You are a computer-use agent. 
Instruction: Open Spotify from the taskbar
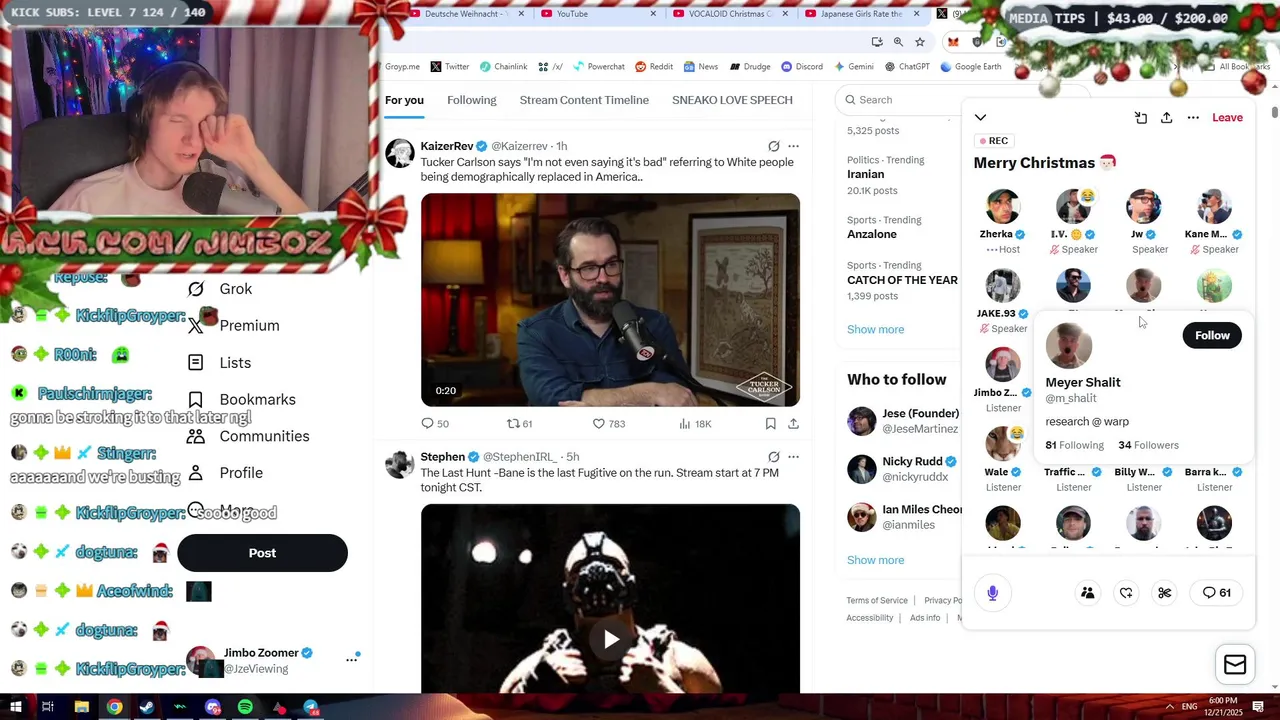[x=245, y=707]
